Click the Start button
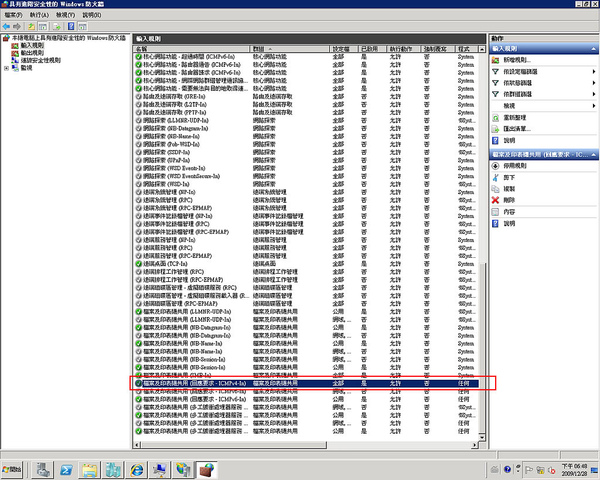 coord(12,469)
